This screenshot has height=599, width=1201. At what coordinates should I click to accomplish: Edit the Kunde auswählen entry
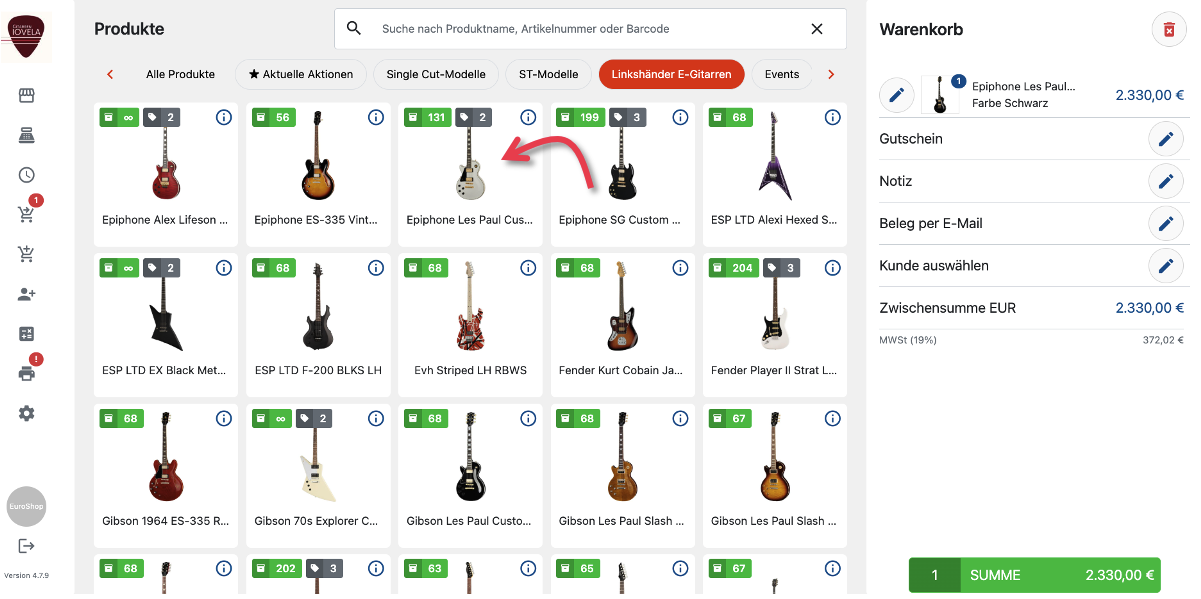[x=1165, y=266]
